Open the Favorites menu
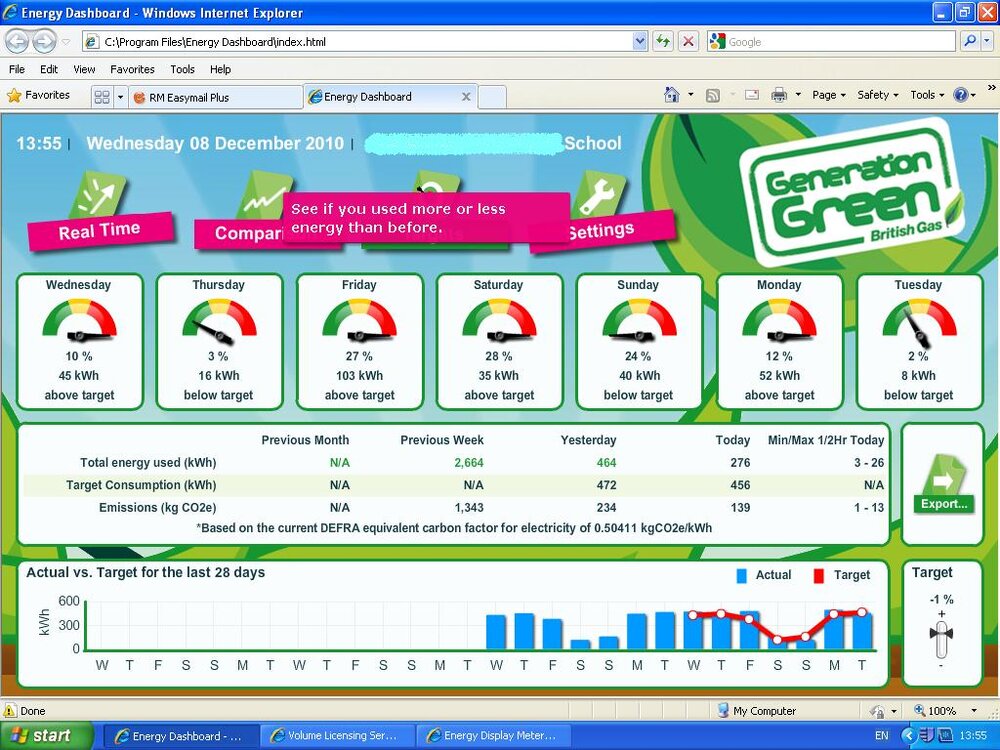Viewport: 1000px width, 750px height. click(132, 69)
